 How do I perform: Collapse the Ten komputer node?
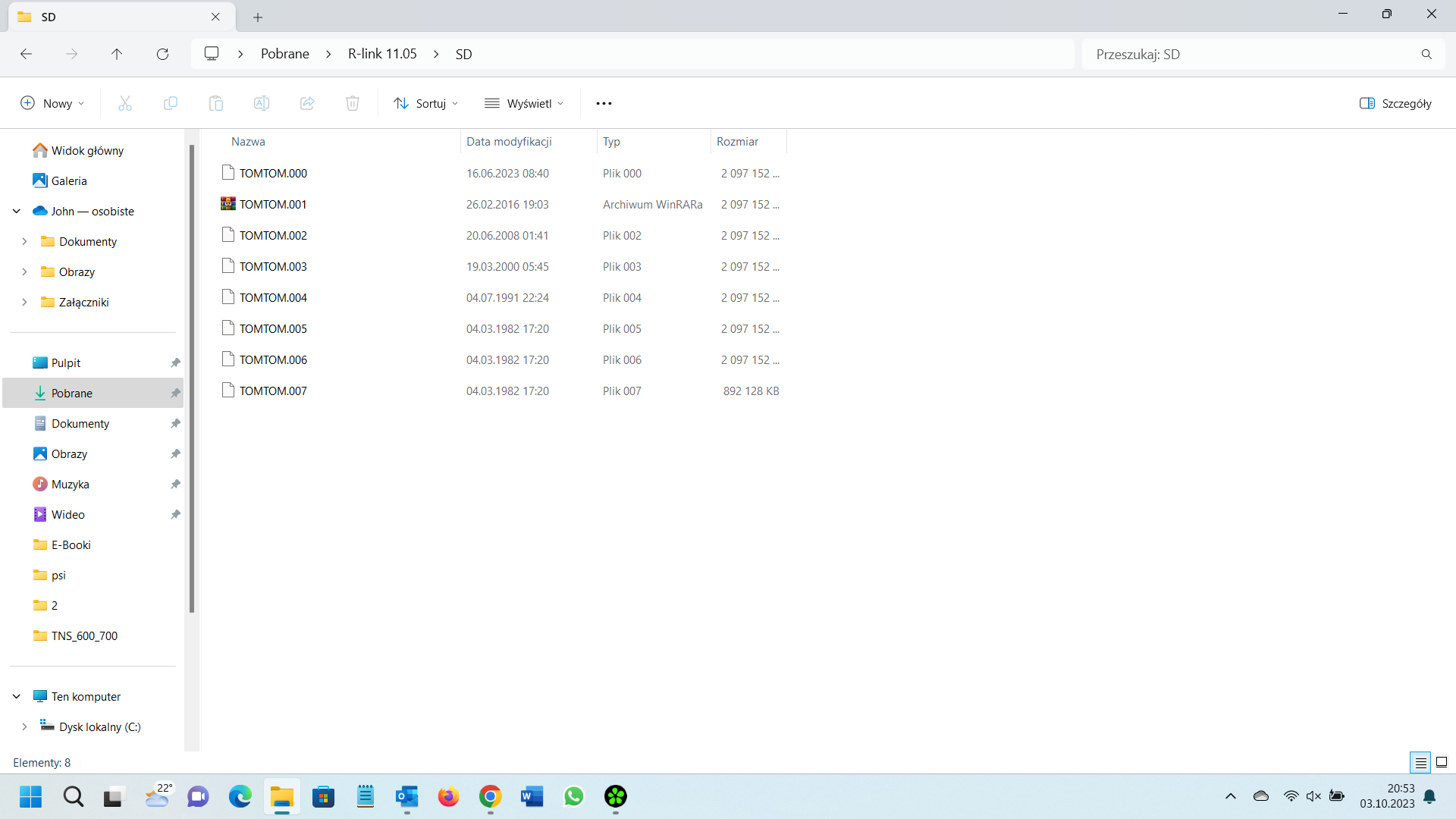tap(17, 696)
